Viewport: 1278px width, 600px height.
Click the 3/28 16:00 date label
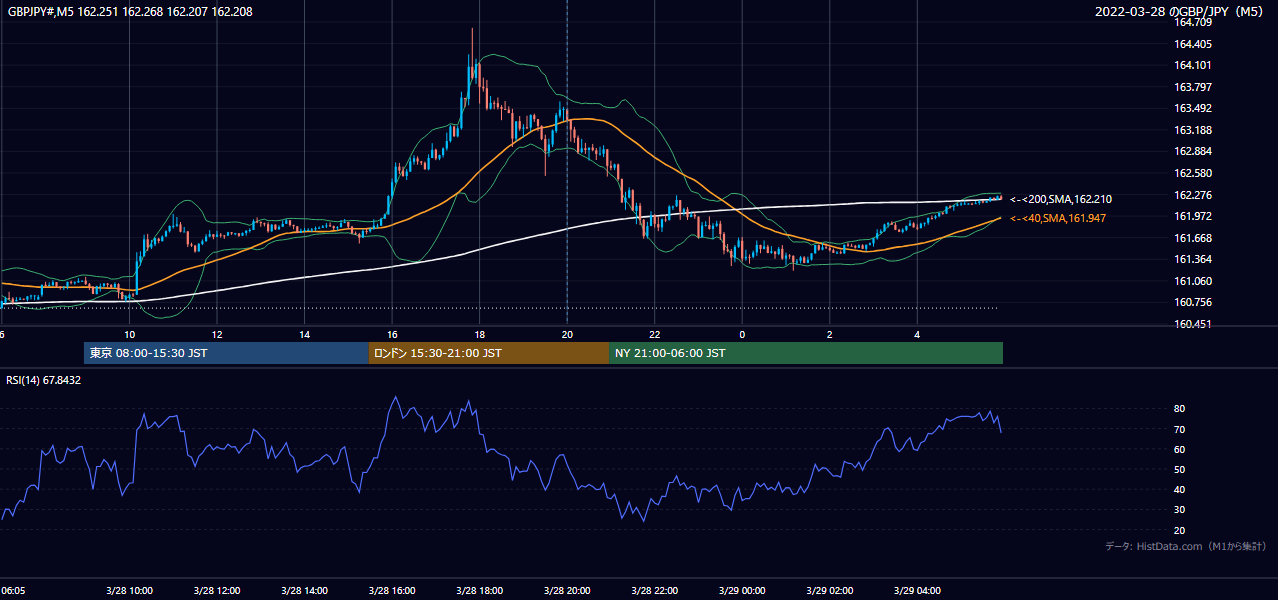[393, 591]
